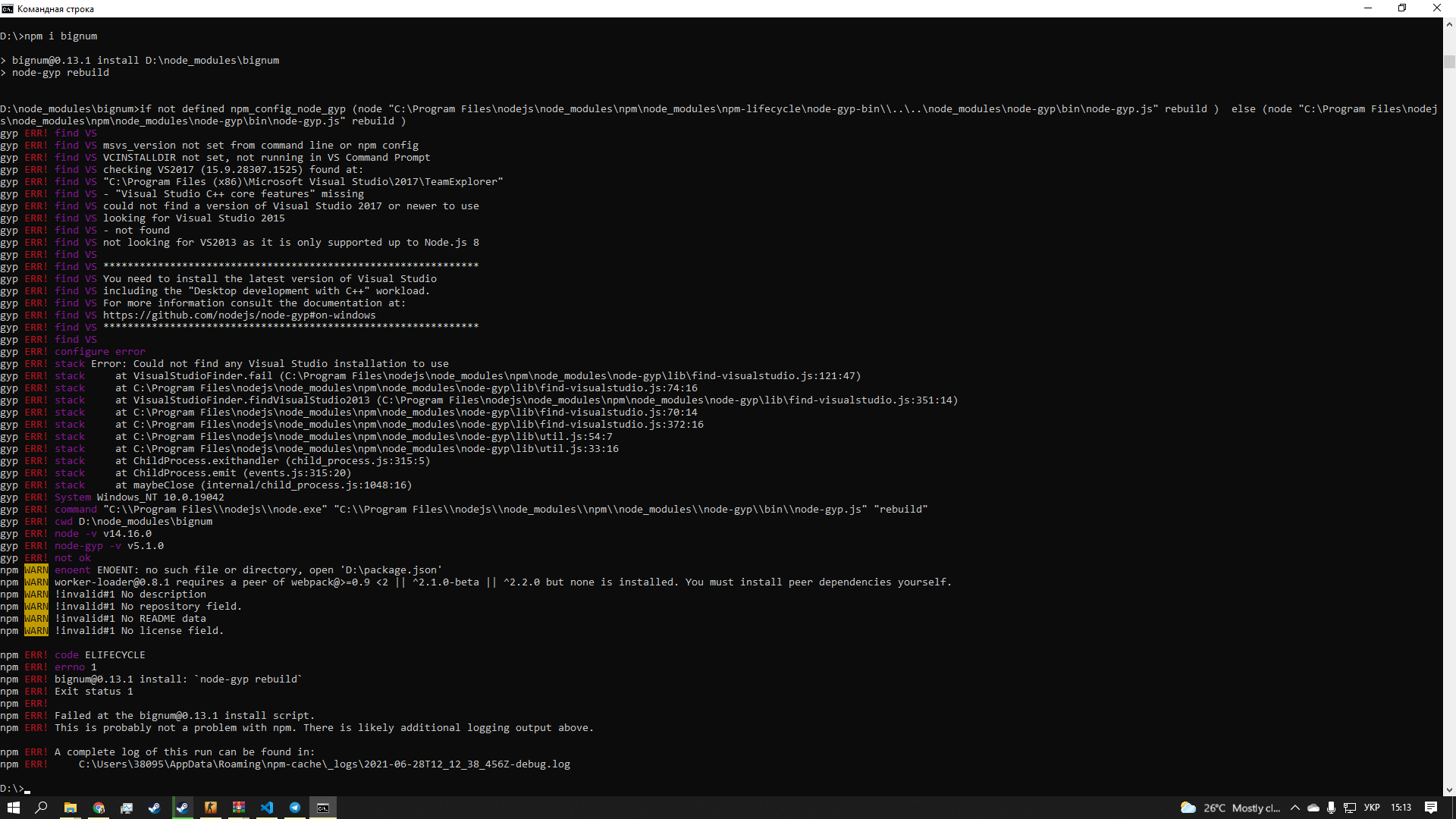This screenshot has width=1456, height=819.
Task: Open Telegram from the taskbar
Action: [295, 808]
